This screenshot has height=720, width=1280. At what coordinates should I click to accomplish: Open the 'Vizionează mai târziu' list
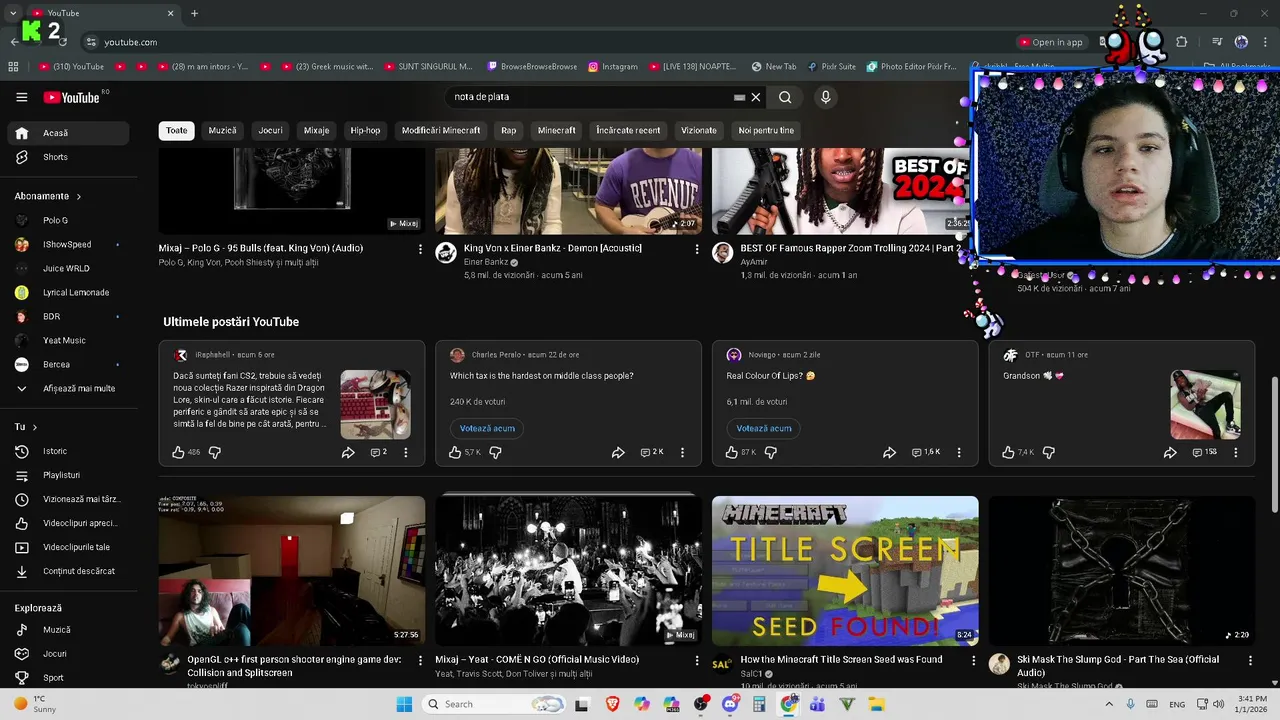[68, 499]
